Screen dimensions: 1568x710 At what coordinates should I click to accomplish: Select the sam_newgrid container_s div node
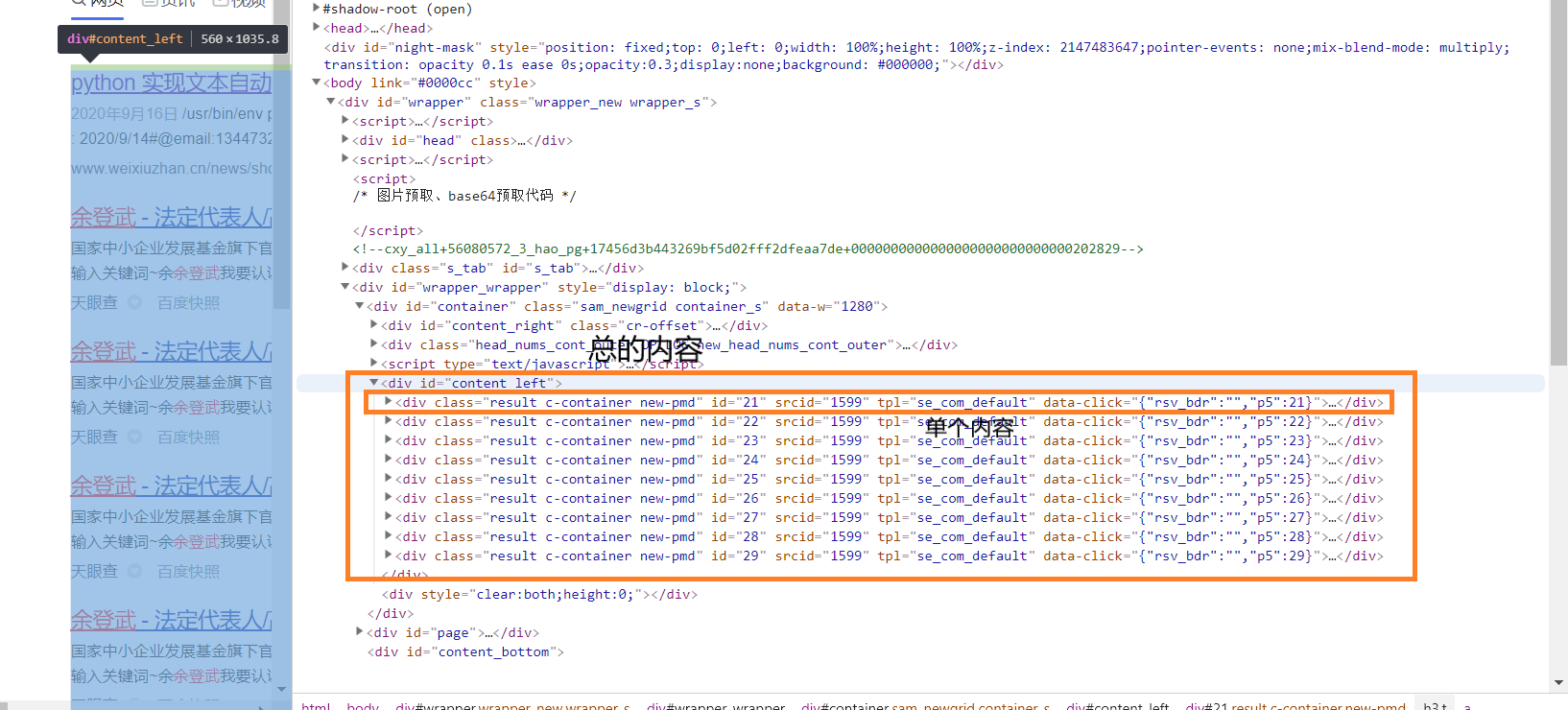tap(628, 307)
